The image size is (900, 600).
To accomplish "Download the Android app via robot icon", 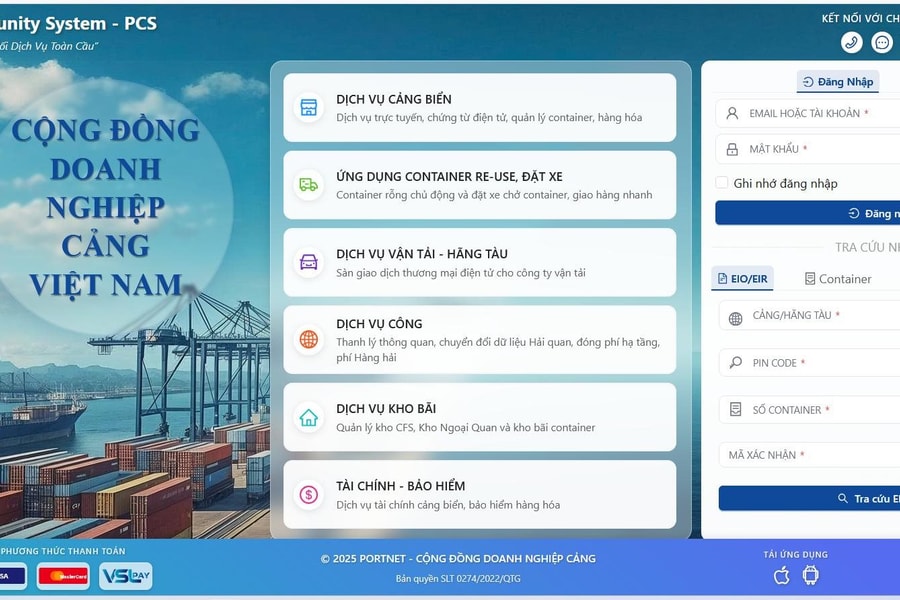I will click(811, 575).
